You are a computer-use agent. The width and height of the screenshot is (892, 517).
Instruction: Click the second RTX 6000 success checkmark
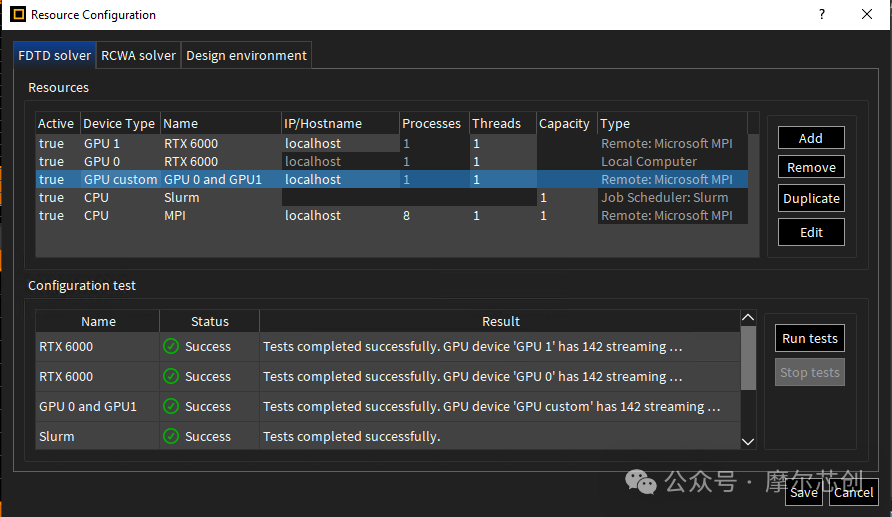[171, 376]
